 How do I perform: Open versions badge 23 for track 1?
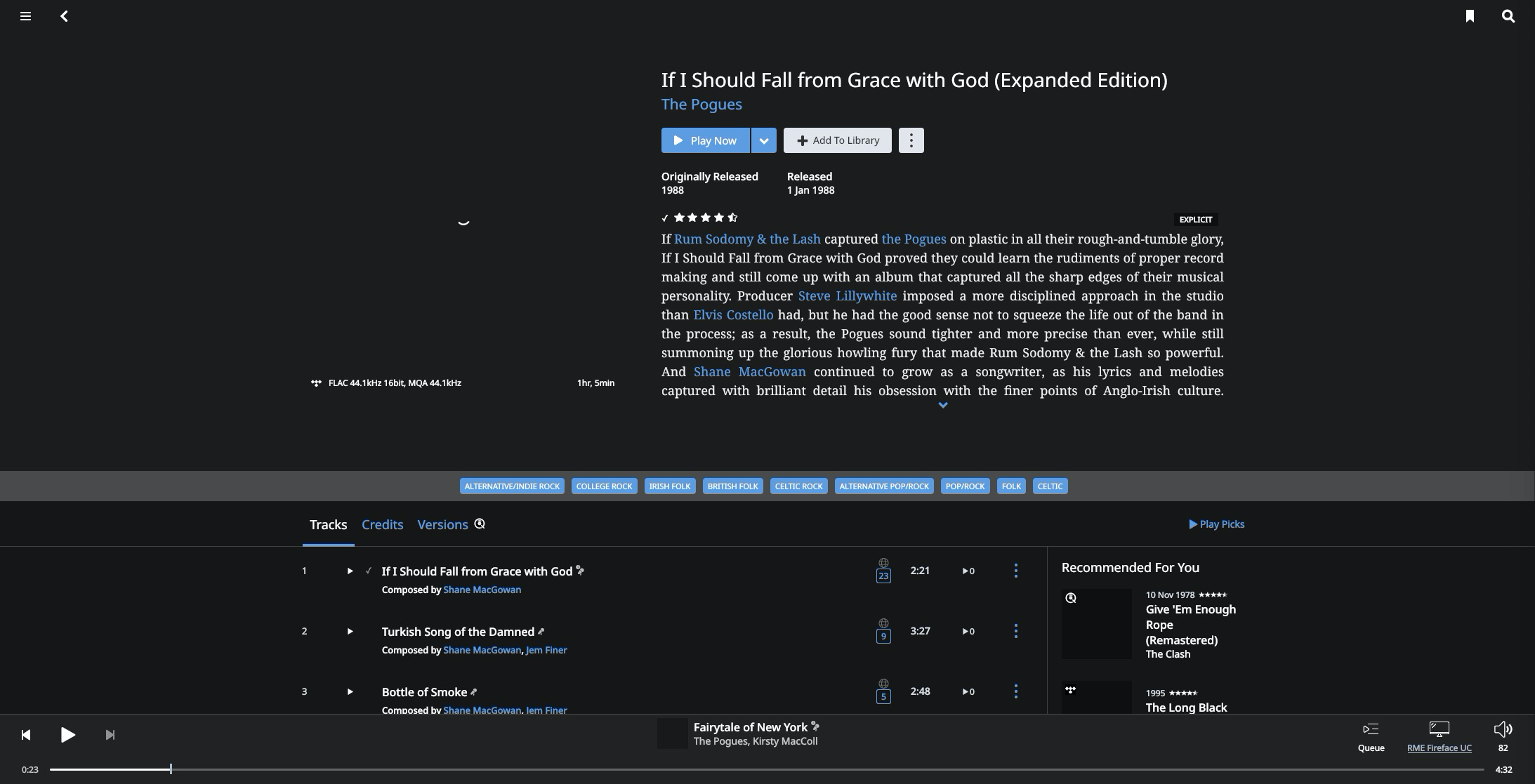click(883, 576)
